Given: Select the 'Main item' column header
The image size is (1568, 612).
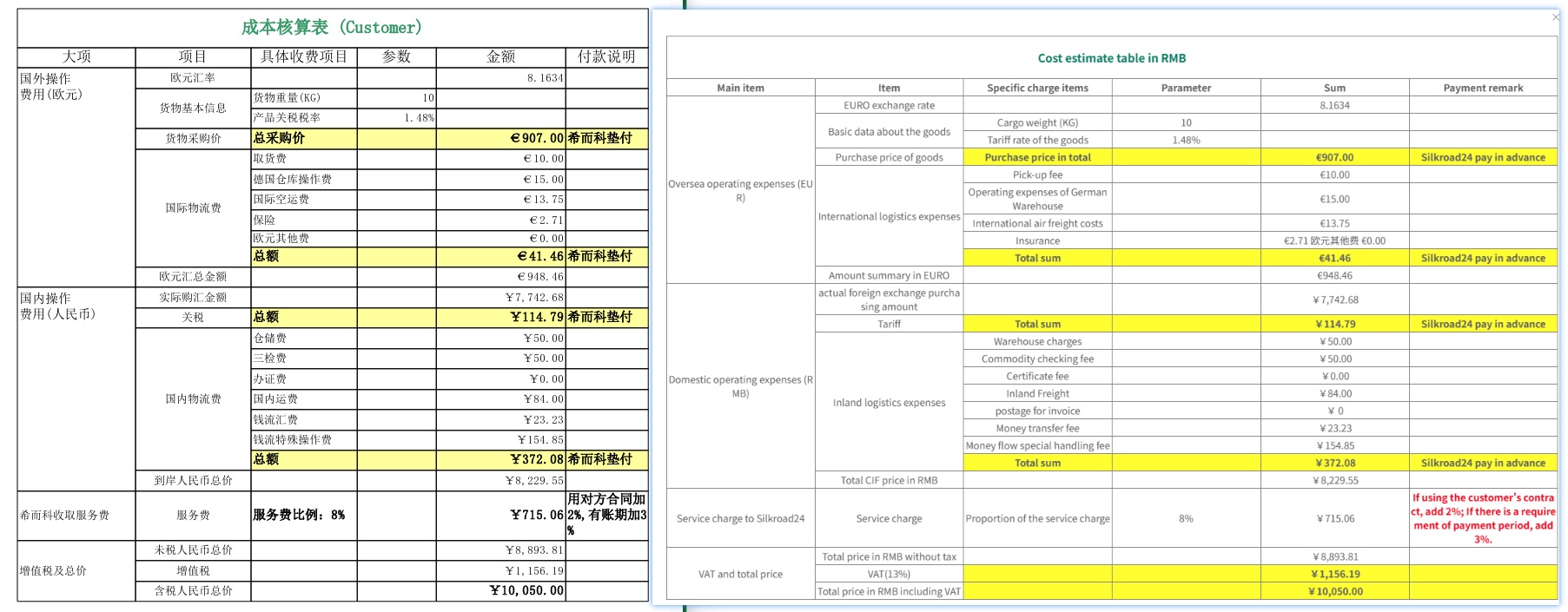Looking at the screenshot, I should (740, 88).
